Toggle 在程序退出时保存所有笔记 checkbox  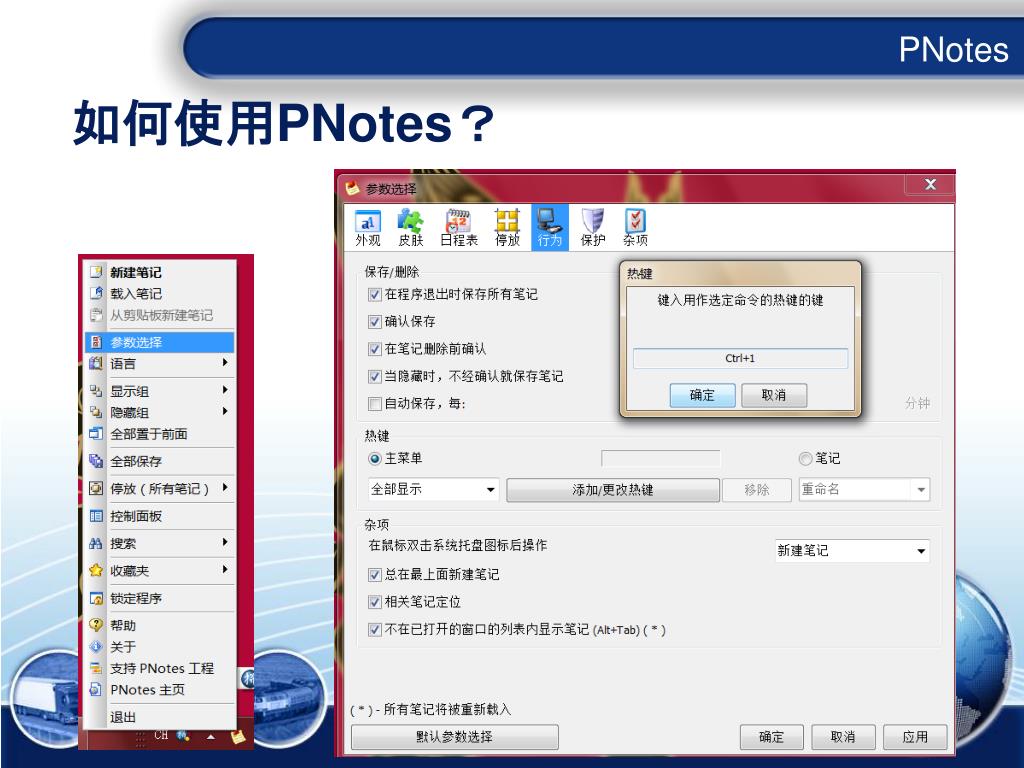[x=374, y=295]
